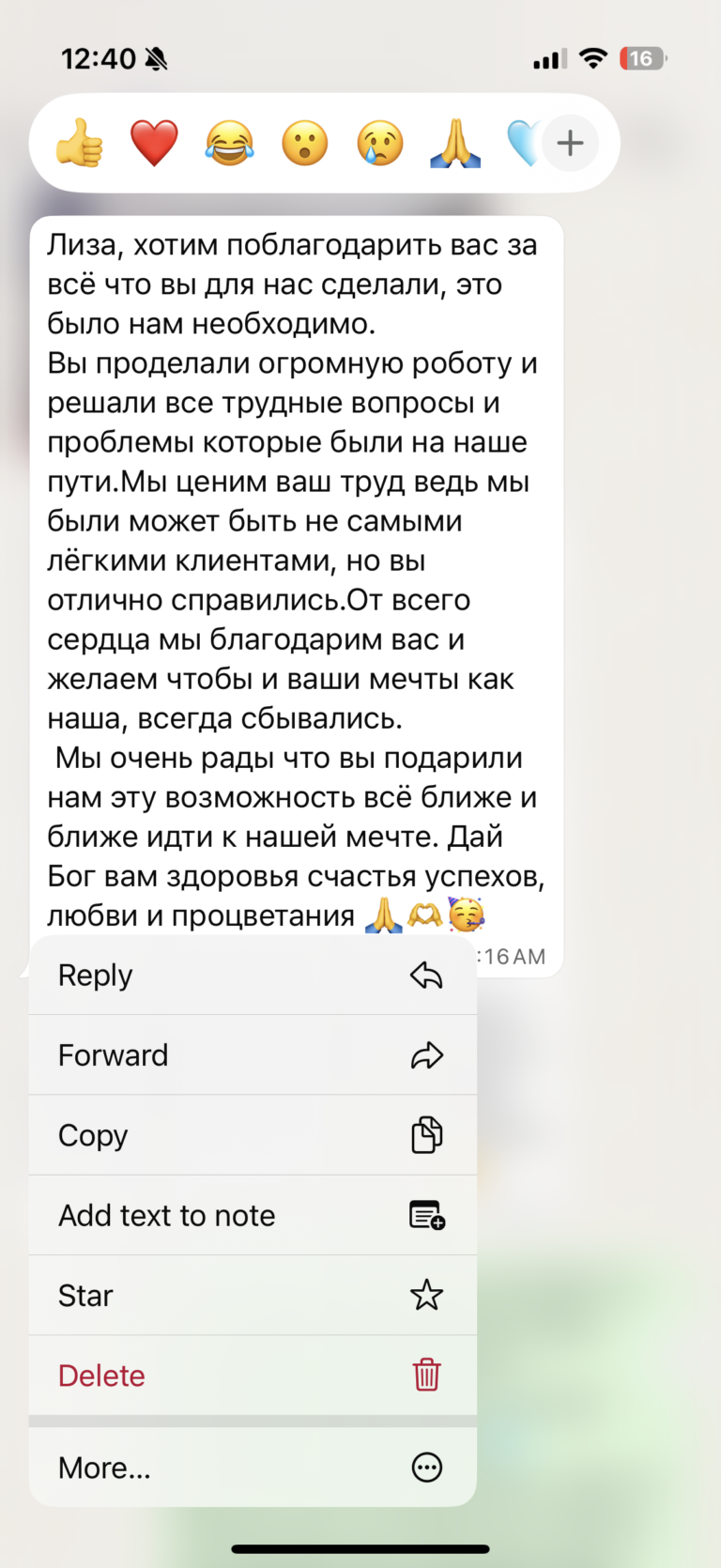React with the thumbs up emoji
721x1568 pixels.
point(80,143)
